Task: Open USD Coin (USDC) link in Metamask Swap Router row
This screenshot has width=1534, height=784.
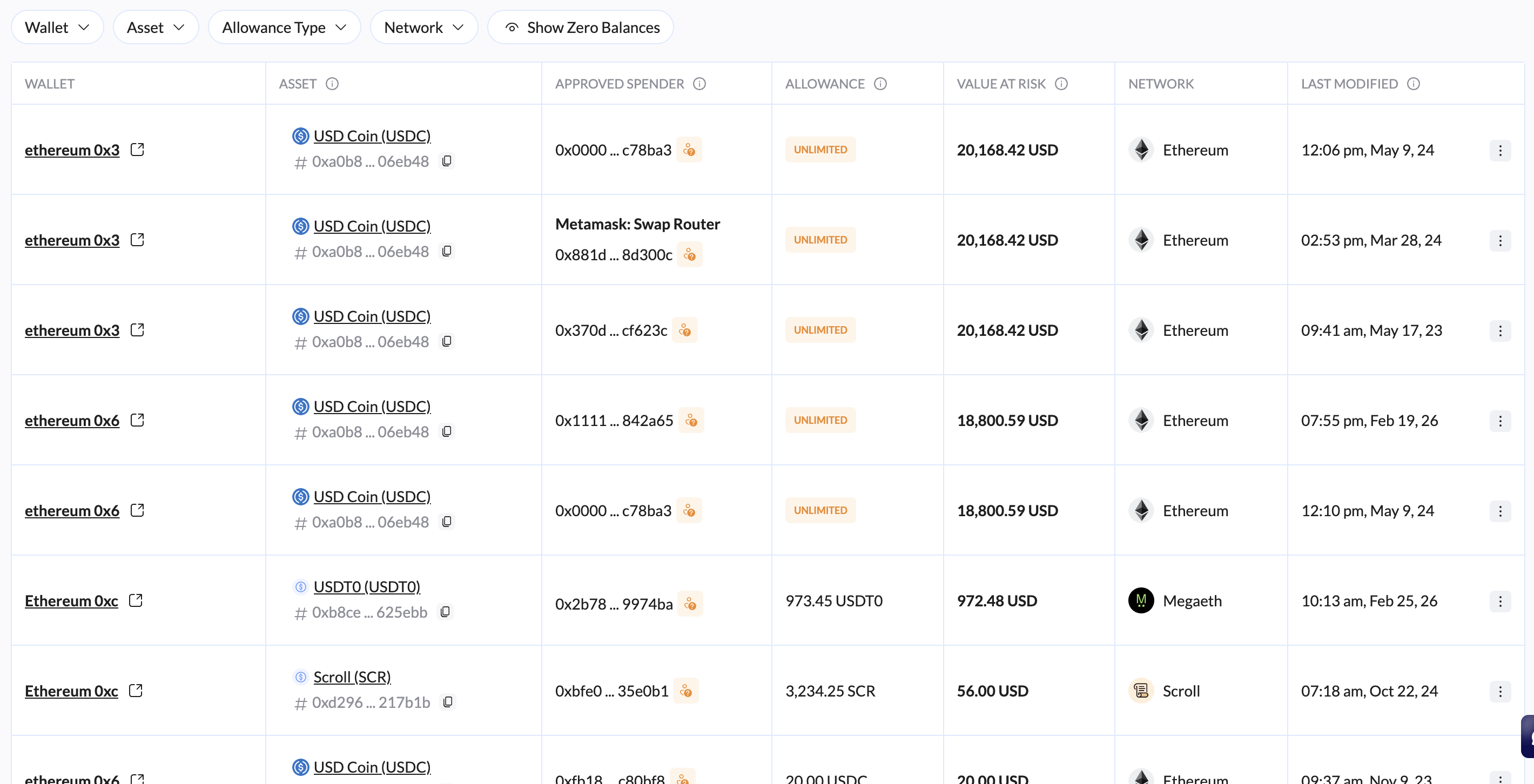Action: click(x=372, y=226)
